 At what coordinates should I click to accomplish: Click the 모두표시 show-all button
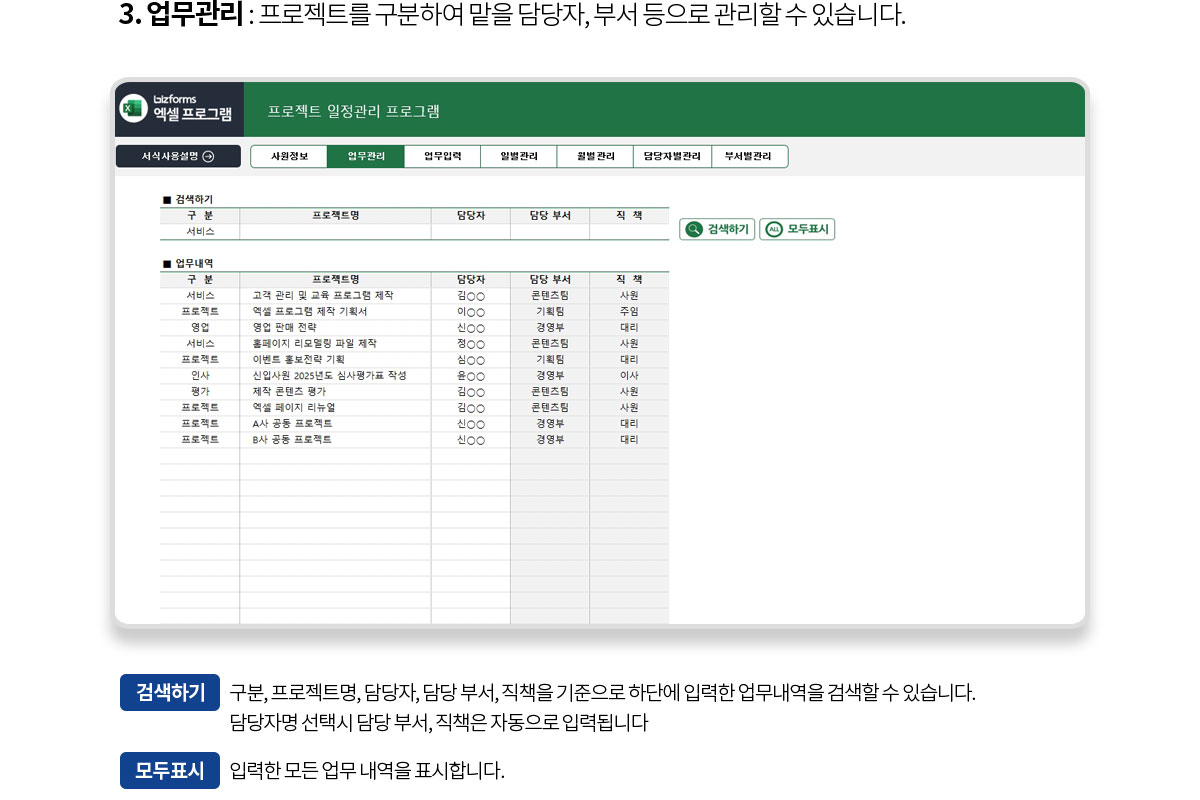click(797, 229)
